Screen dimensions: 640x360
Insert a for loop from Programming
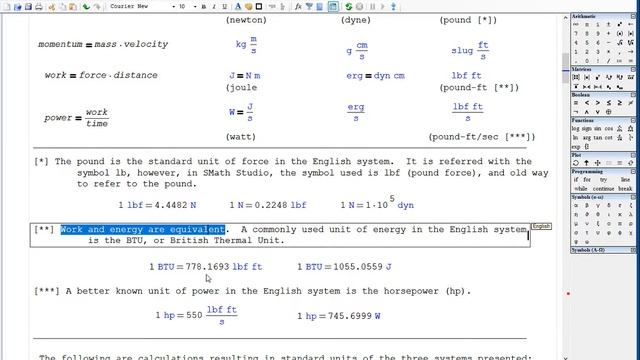(587, 180)
